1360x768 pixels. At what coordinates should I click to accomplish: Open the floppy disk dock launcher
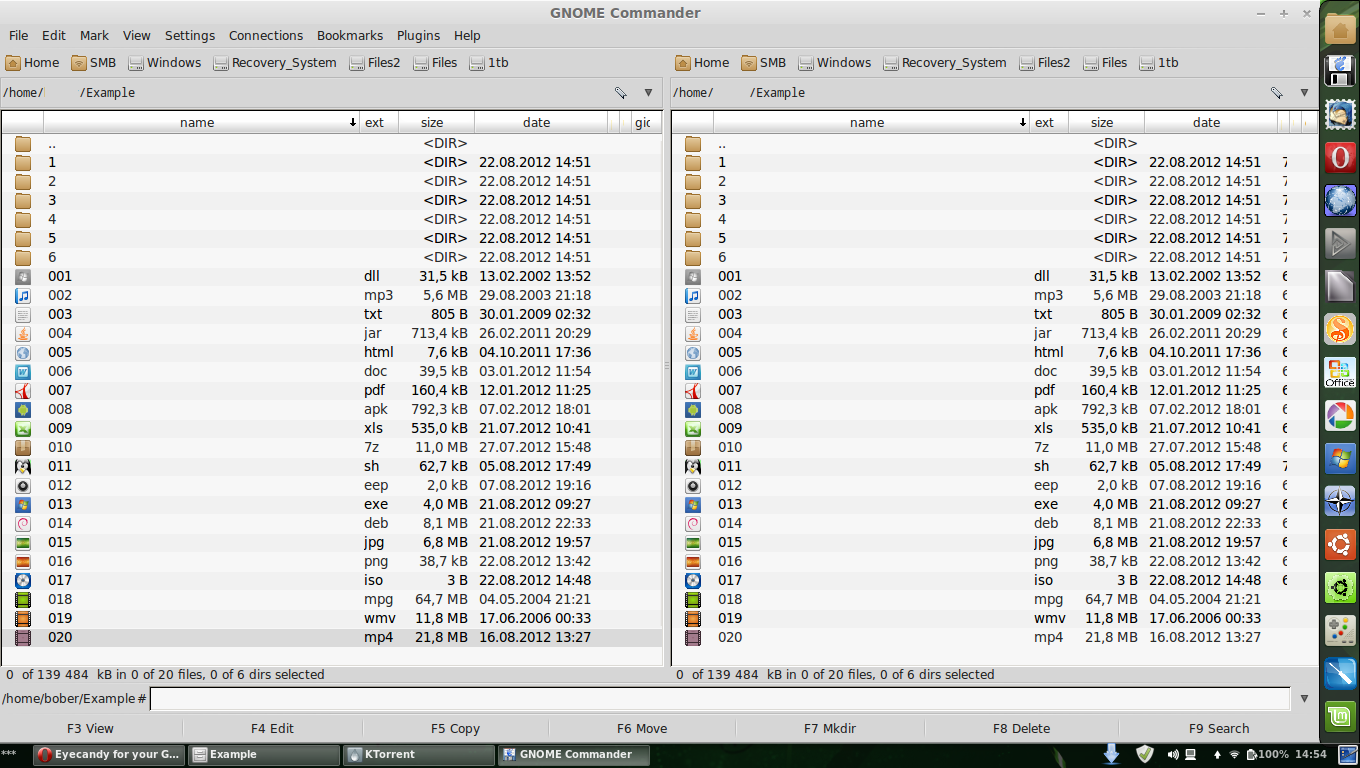(x=1340, y=71)
